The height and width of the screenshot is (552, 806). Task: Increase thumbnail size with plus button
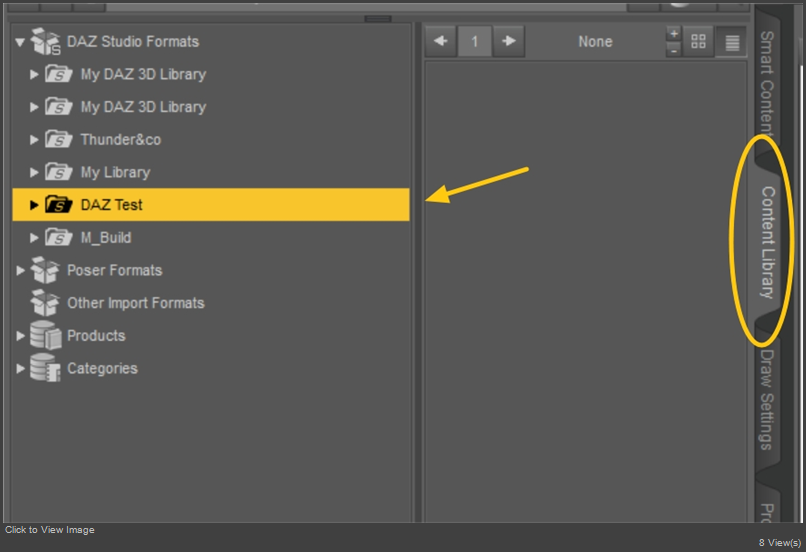pos(673,34)
